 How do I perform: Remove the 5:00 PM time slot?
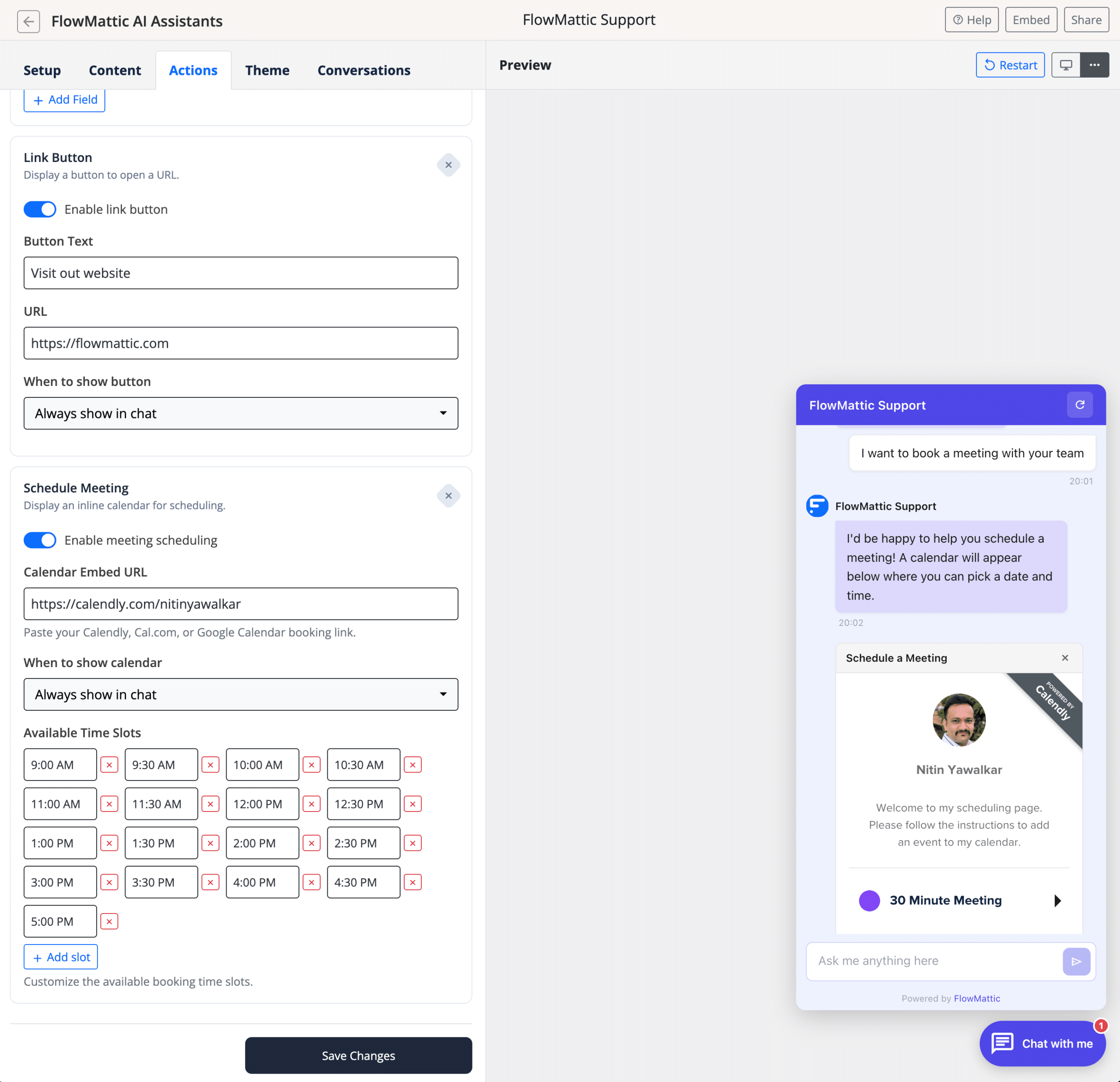click(109, 921)
